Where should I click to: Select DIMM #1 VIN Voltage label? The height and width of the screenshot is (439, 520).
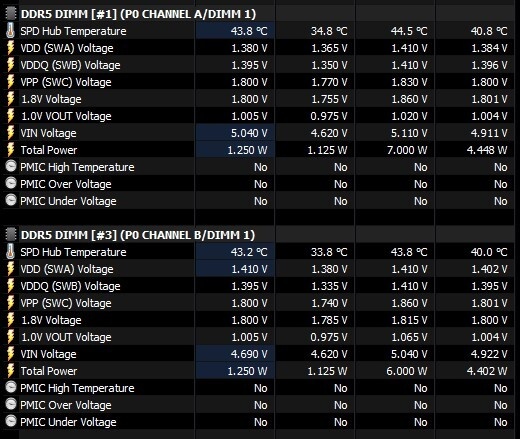click(48, 133)
